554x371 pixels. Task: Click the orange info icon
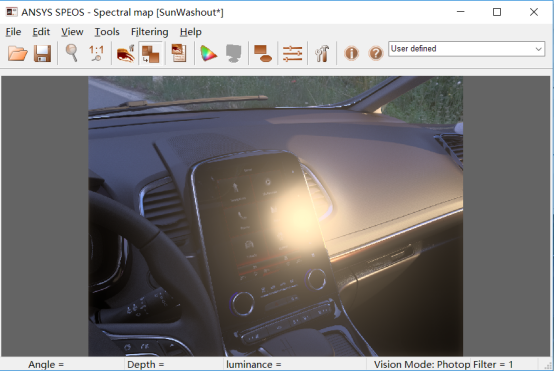[x=351, y=53]
